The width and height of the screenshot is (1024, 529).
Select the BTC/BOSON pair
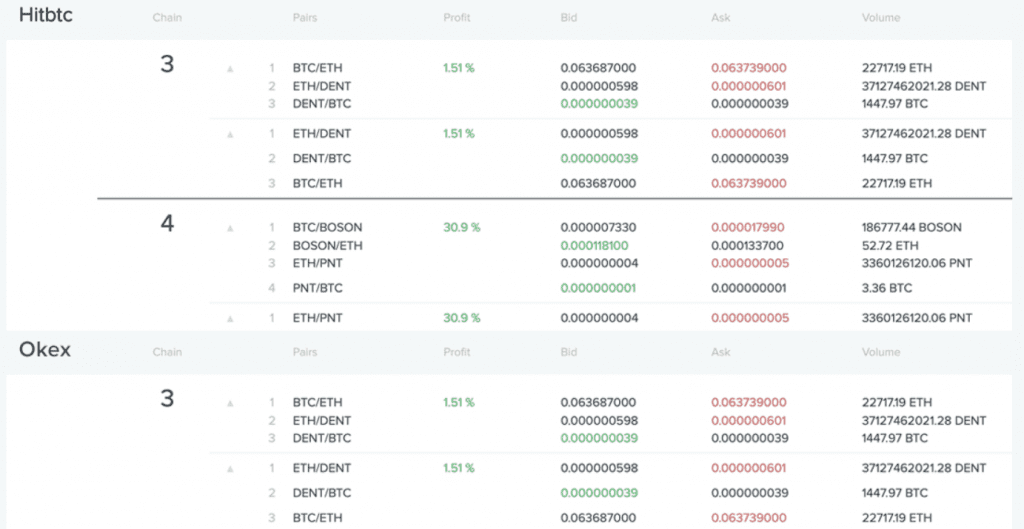(x=327, y=228)
